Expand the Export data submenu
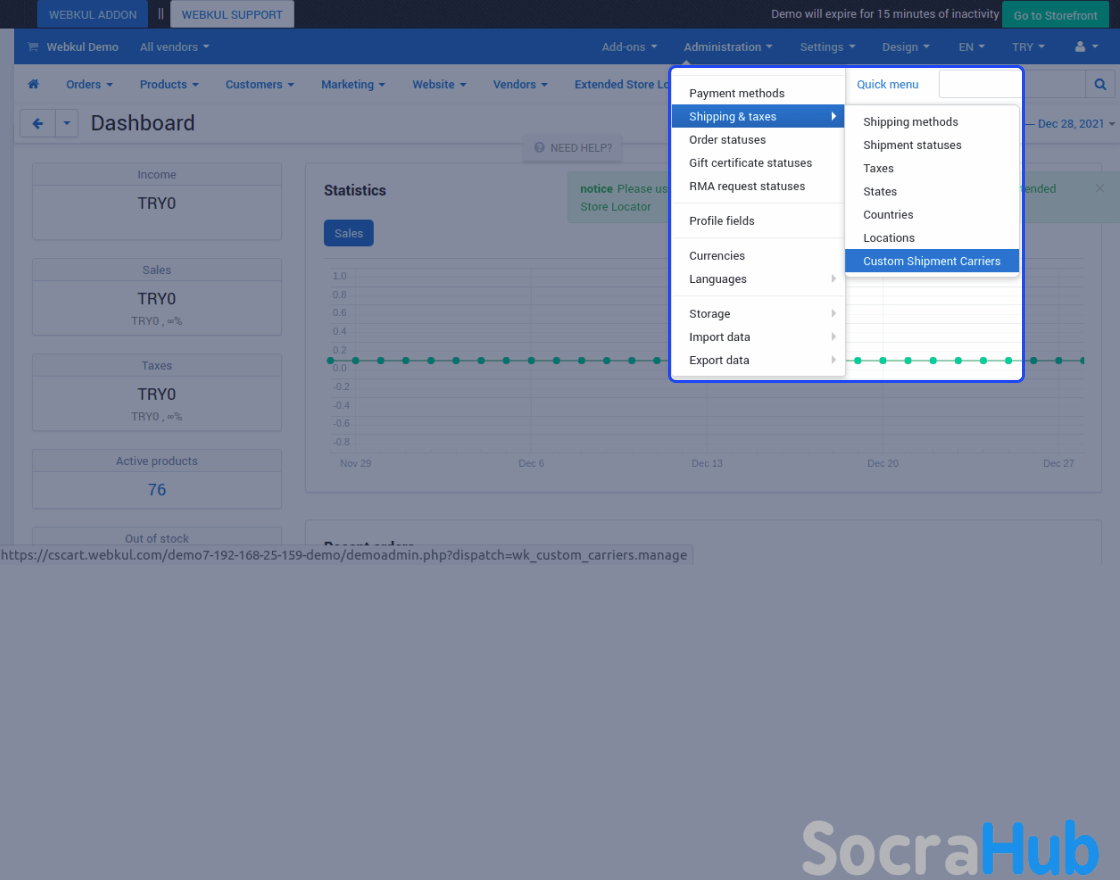This screenshot has width=1120, height=880. 758,360
